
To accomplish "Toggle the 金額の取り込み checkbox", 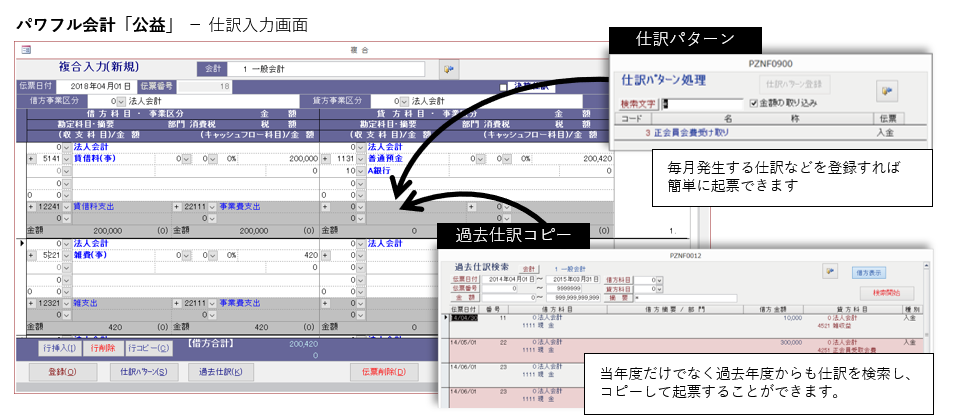I will (x=753, y=103).
